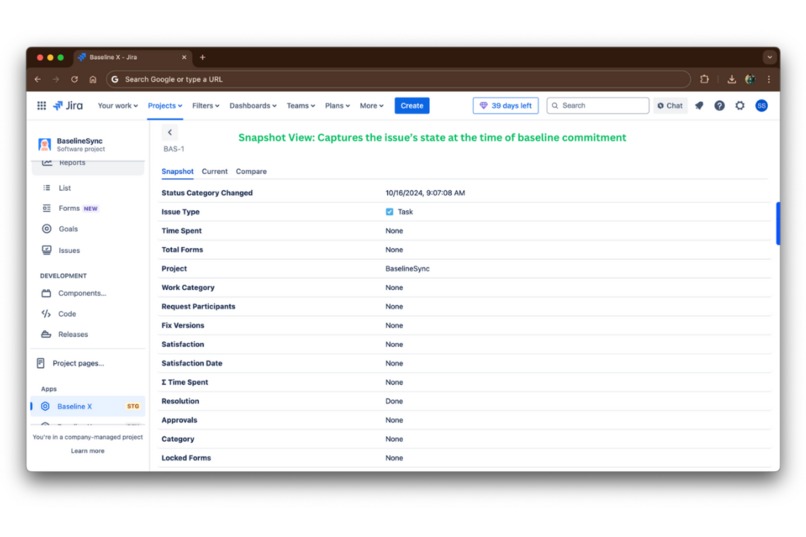The image size is (806, 537).
Task: Click the Components sidebar icon
Action: [x=46, y=293]
